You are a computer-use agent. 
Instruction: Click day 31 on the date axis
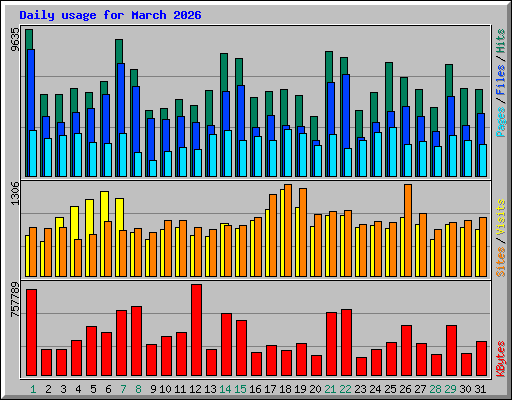coord(480,389)
